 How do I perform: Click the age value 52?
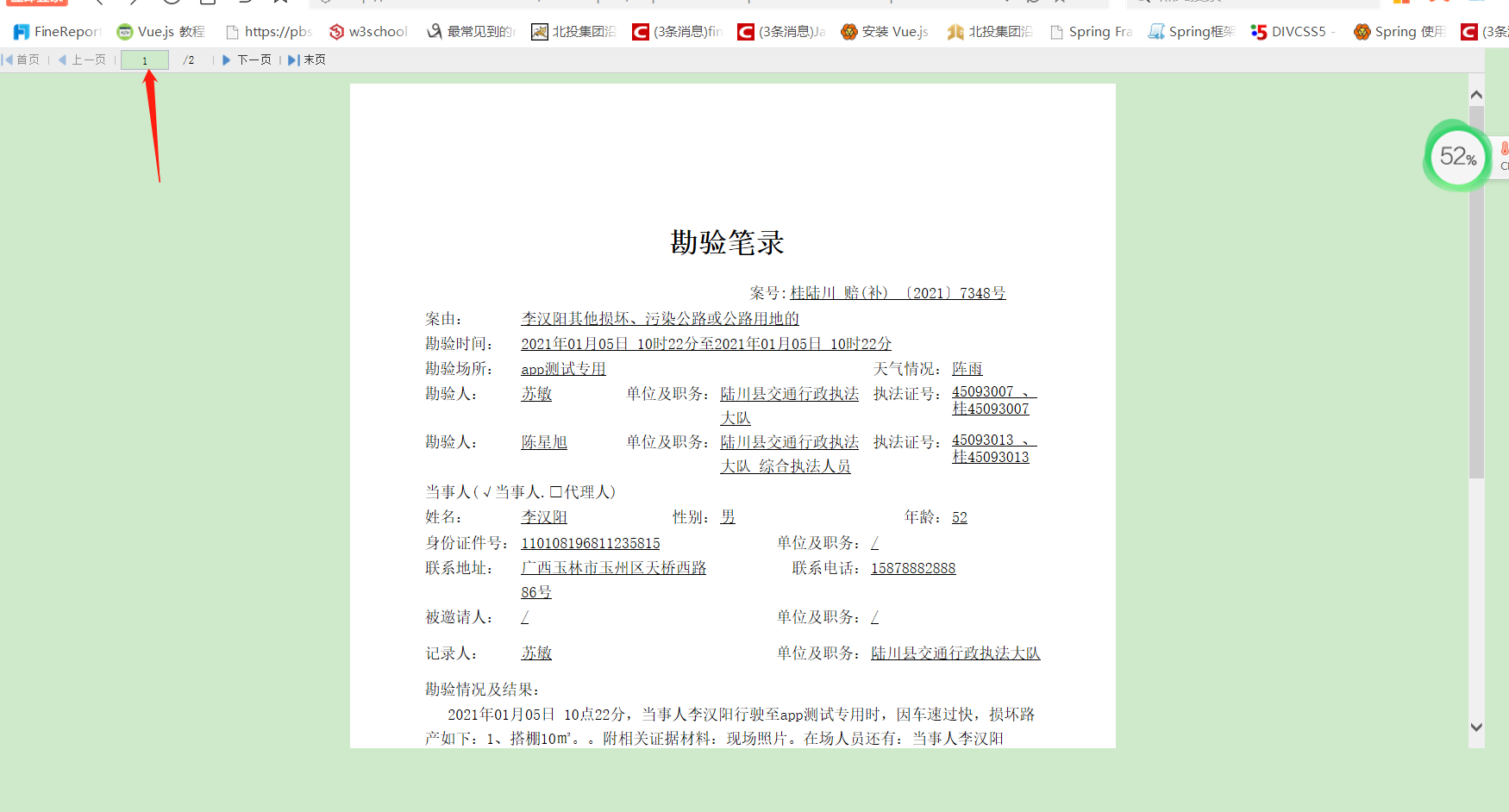point(960,517)
